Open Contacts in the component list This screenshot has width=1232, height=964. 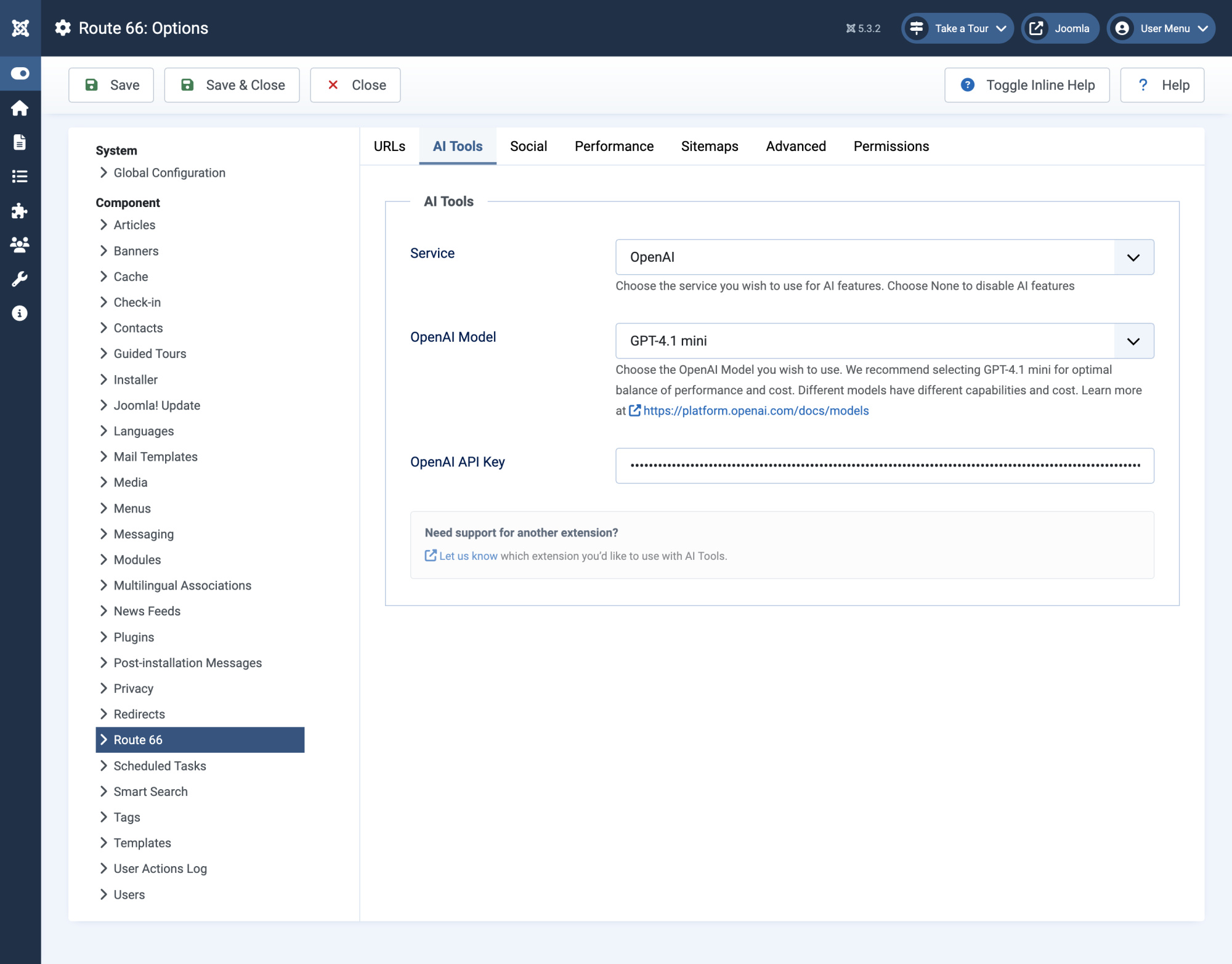click(x=138, y=328)
